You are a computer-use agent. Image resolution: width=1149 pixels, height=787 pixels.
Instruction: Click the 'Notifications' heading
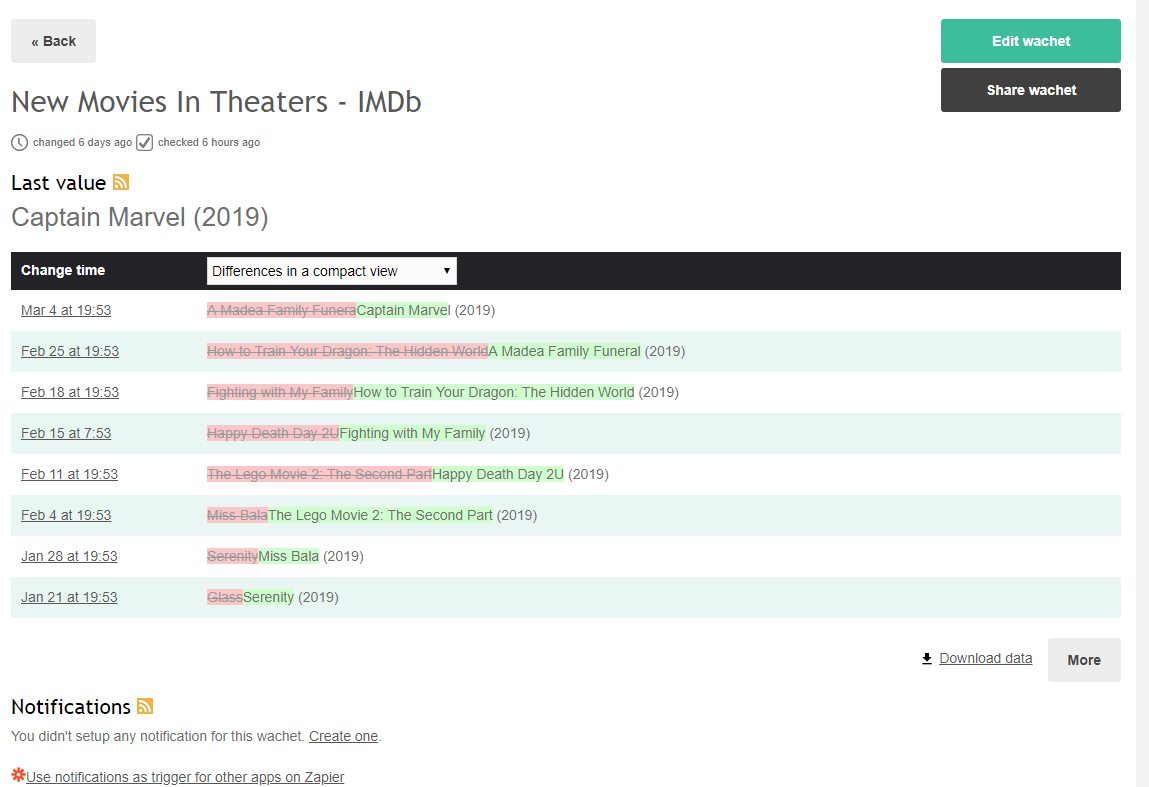point(71,706)
